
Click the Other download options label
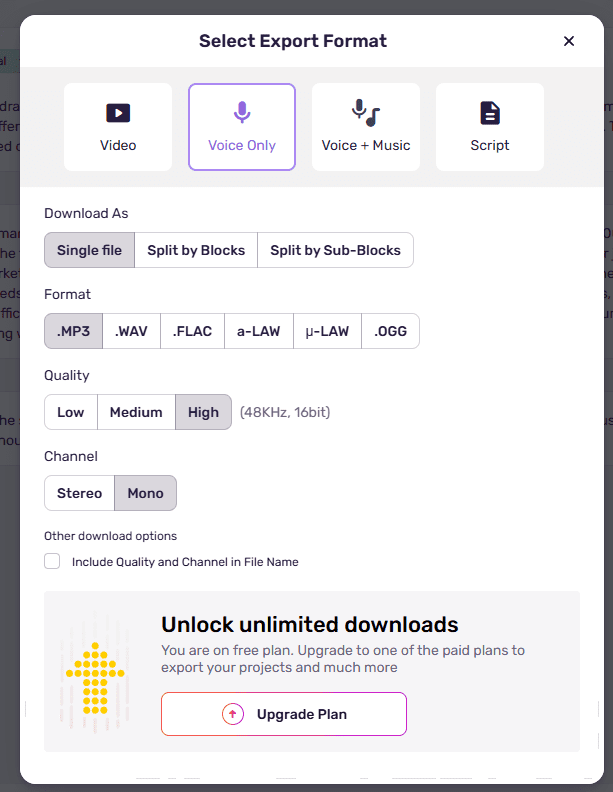coord(111,536)
